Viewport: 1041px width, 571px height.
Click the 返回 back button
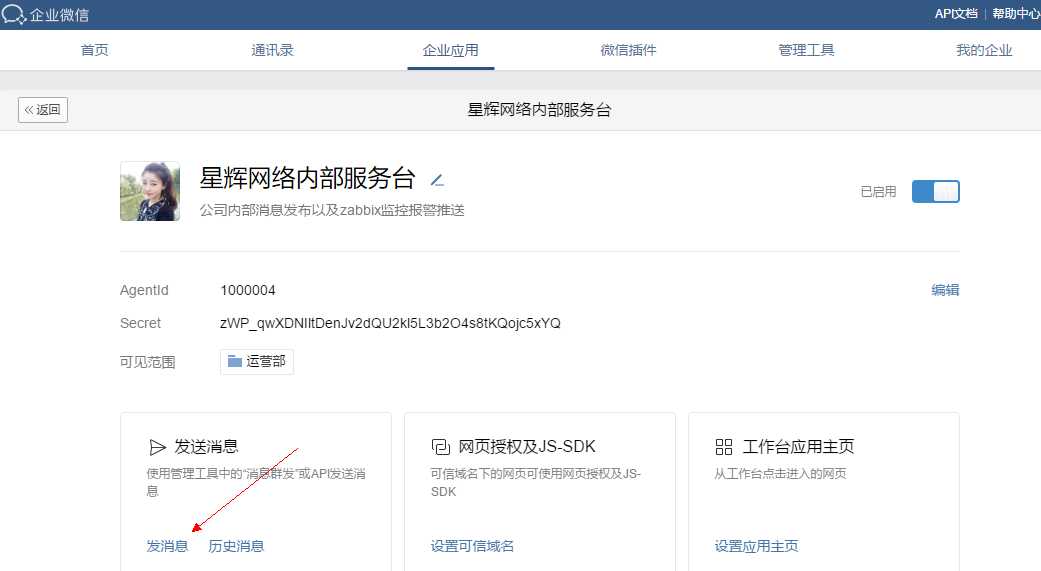(43, 110)
